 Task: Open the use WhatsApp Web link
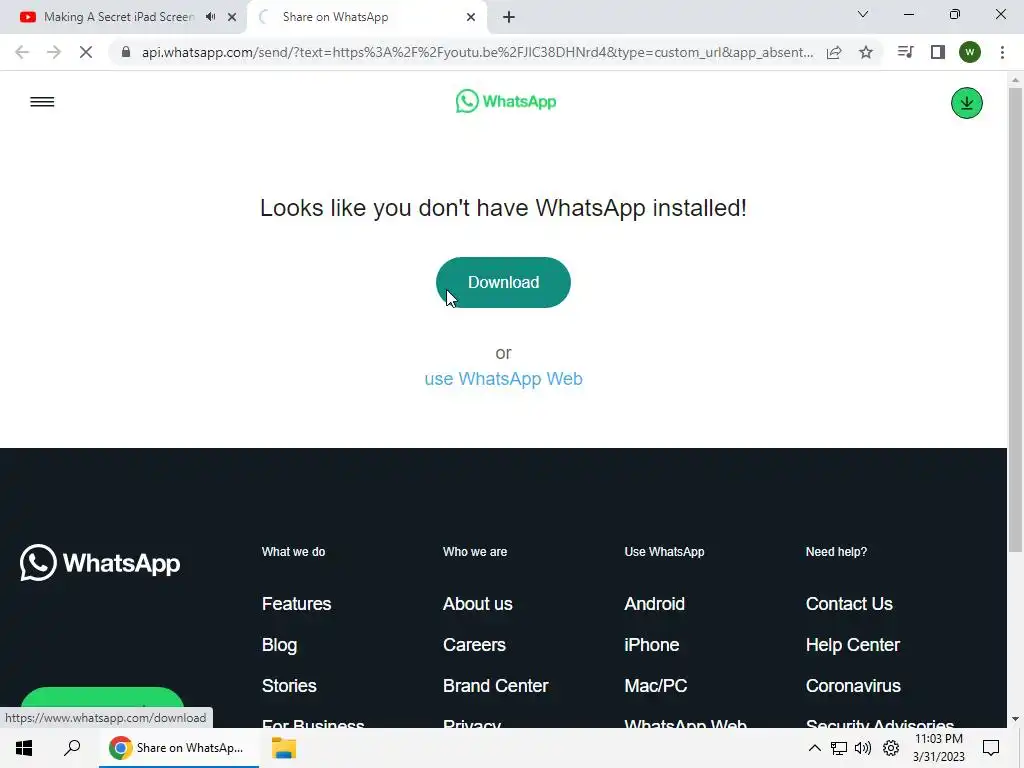504,379
